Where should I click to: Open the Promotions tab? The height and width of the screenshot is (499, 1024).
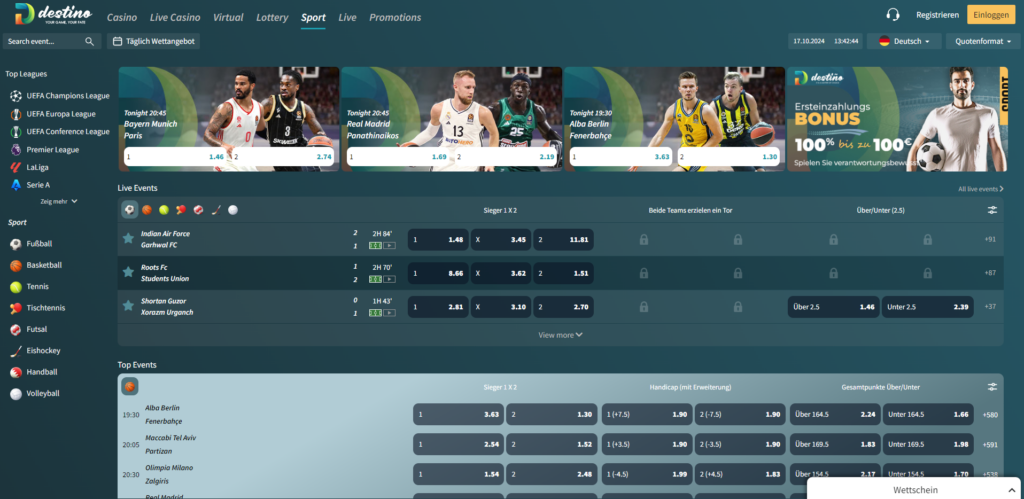[x=394, y=18]
